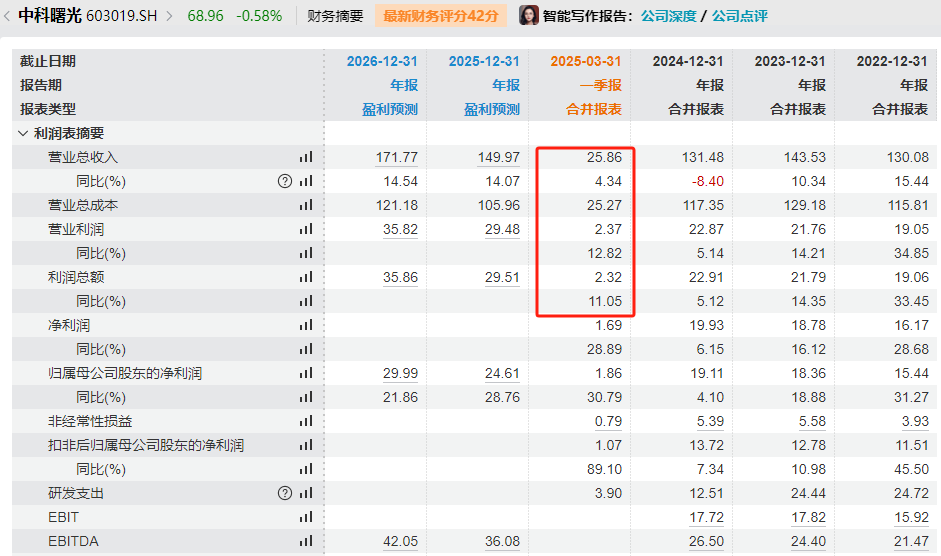The width and height of the screenshot is (941, 556).
Task: Click the bar chart icon for 营业总收入
Action: click(306, 157)
